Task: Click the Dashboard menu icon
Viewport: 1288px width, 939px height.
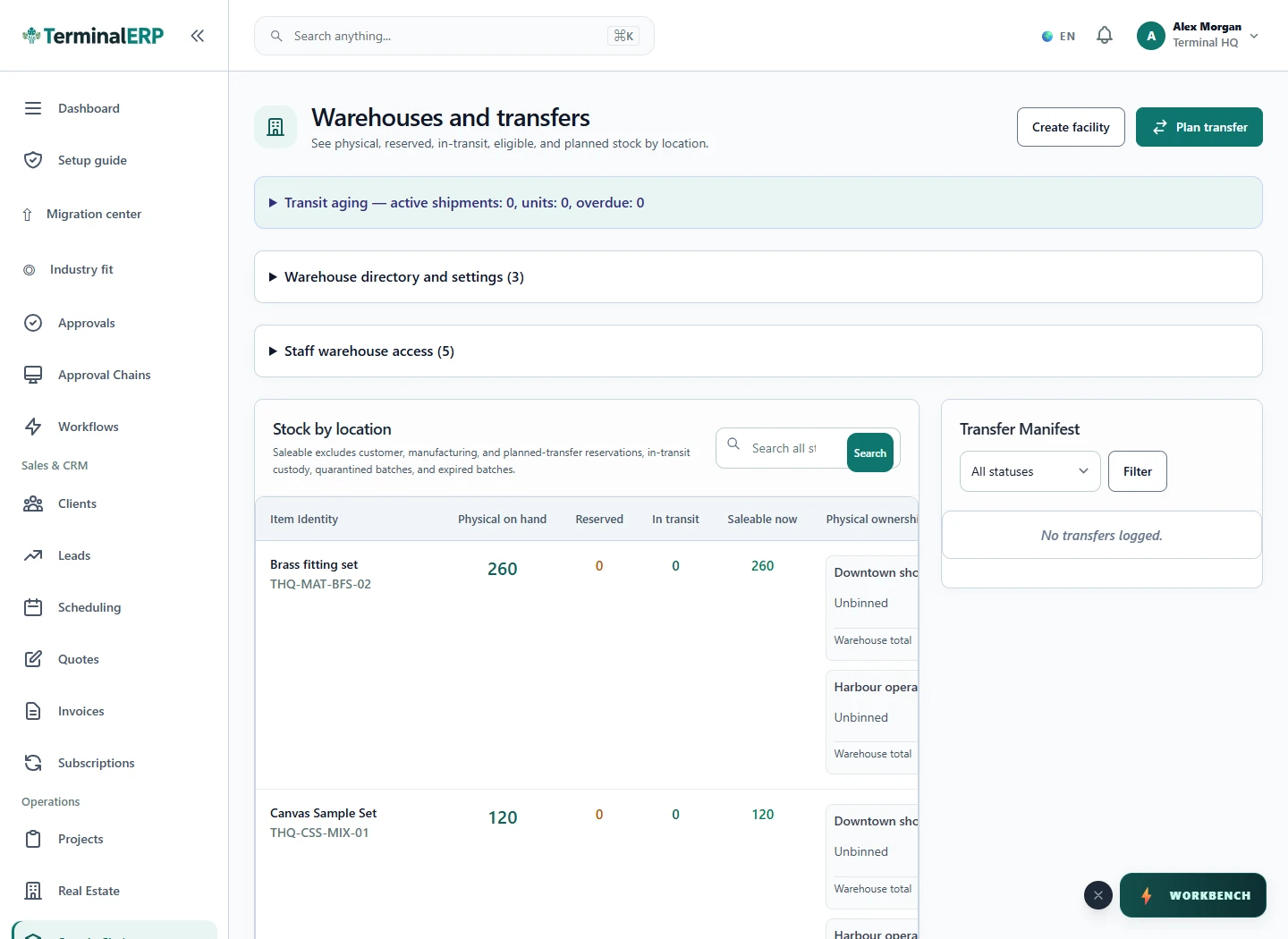Action: point(33,108)
